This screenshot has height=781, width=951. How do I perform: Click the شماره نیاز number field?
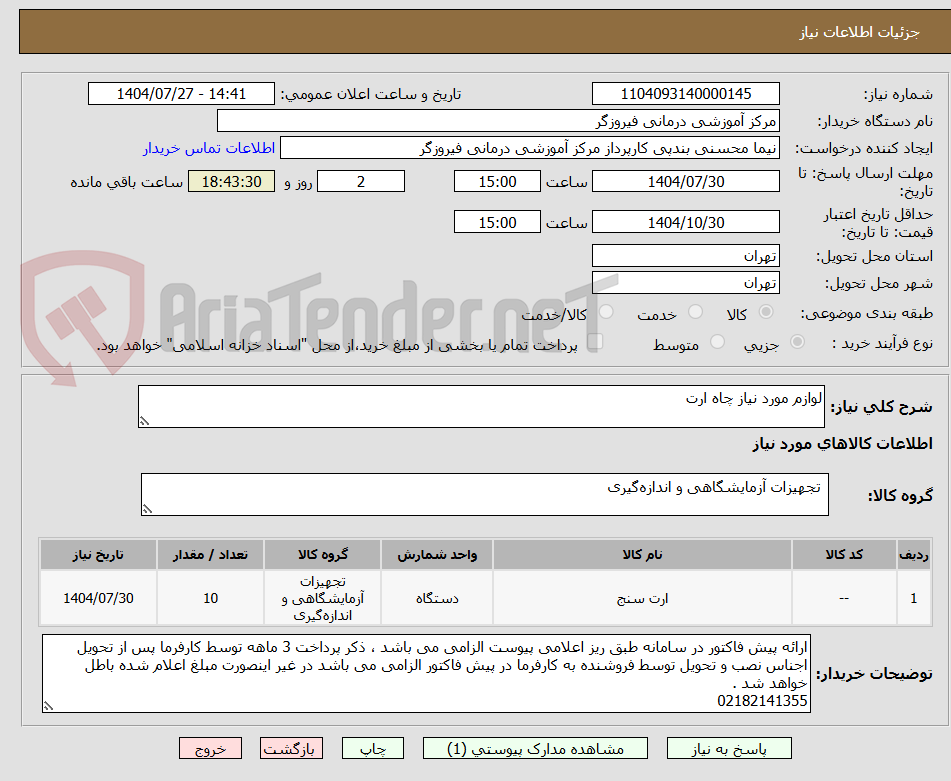[x=685, y=94]
